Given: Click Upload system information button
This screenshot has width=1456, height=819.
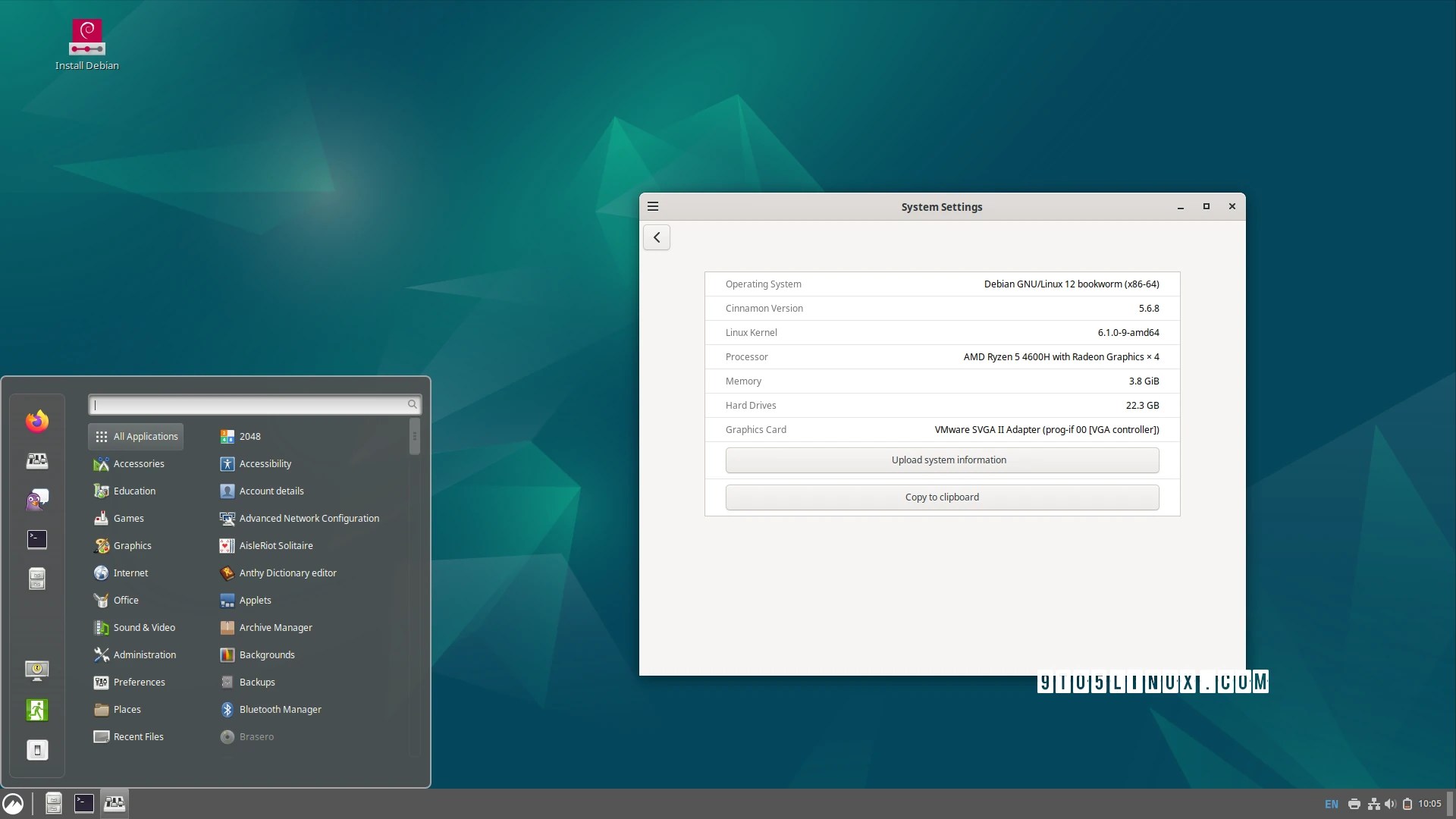Looking at the screenshot, I should point(942,460).
